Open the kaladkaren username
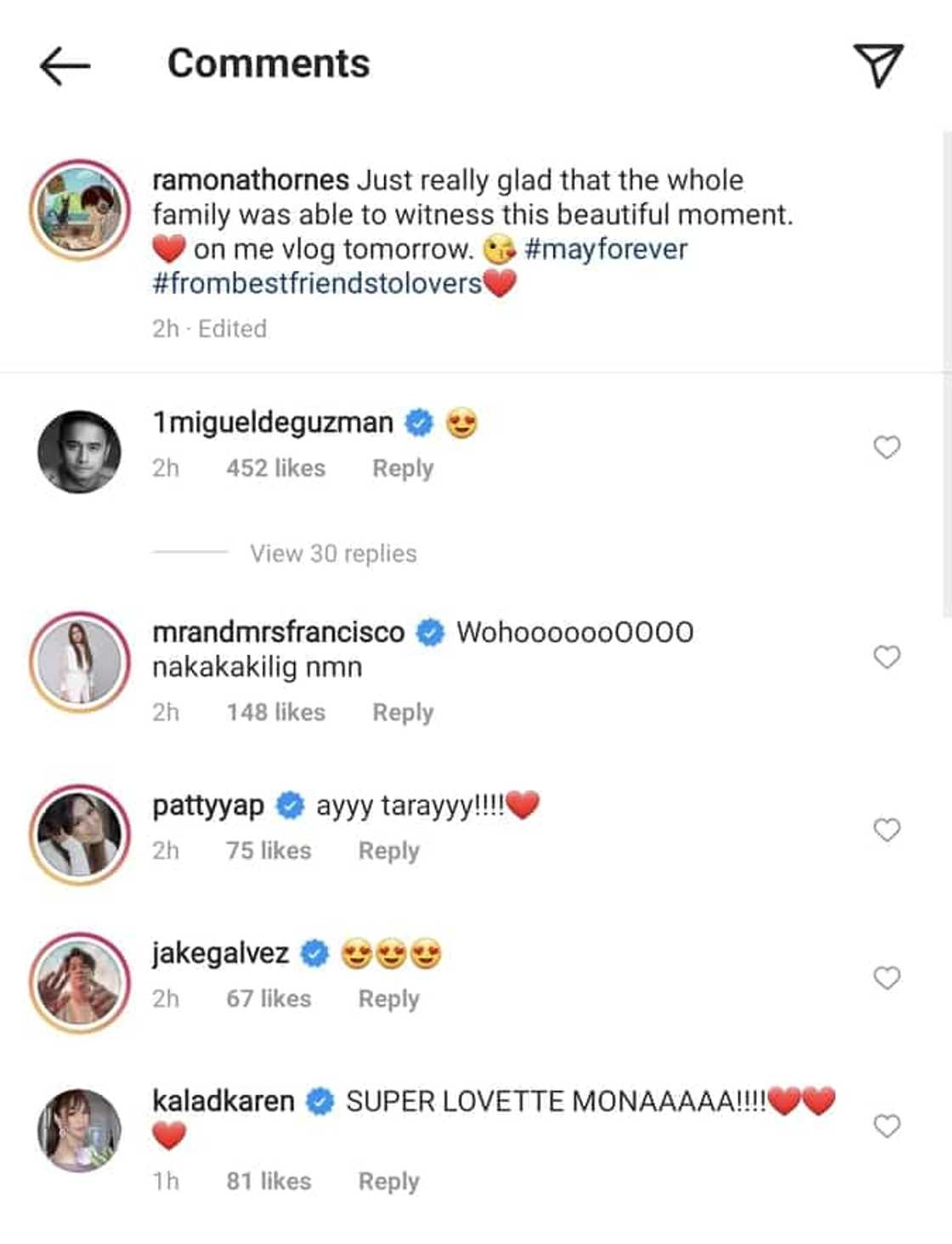This screenshot has height=1244, width=952. tap(223, 1101)
